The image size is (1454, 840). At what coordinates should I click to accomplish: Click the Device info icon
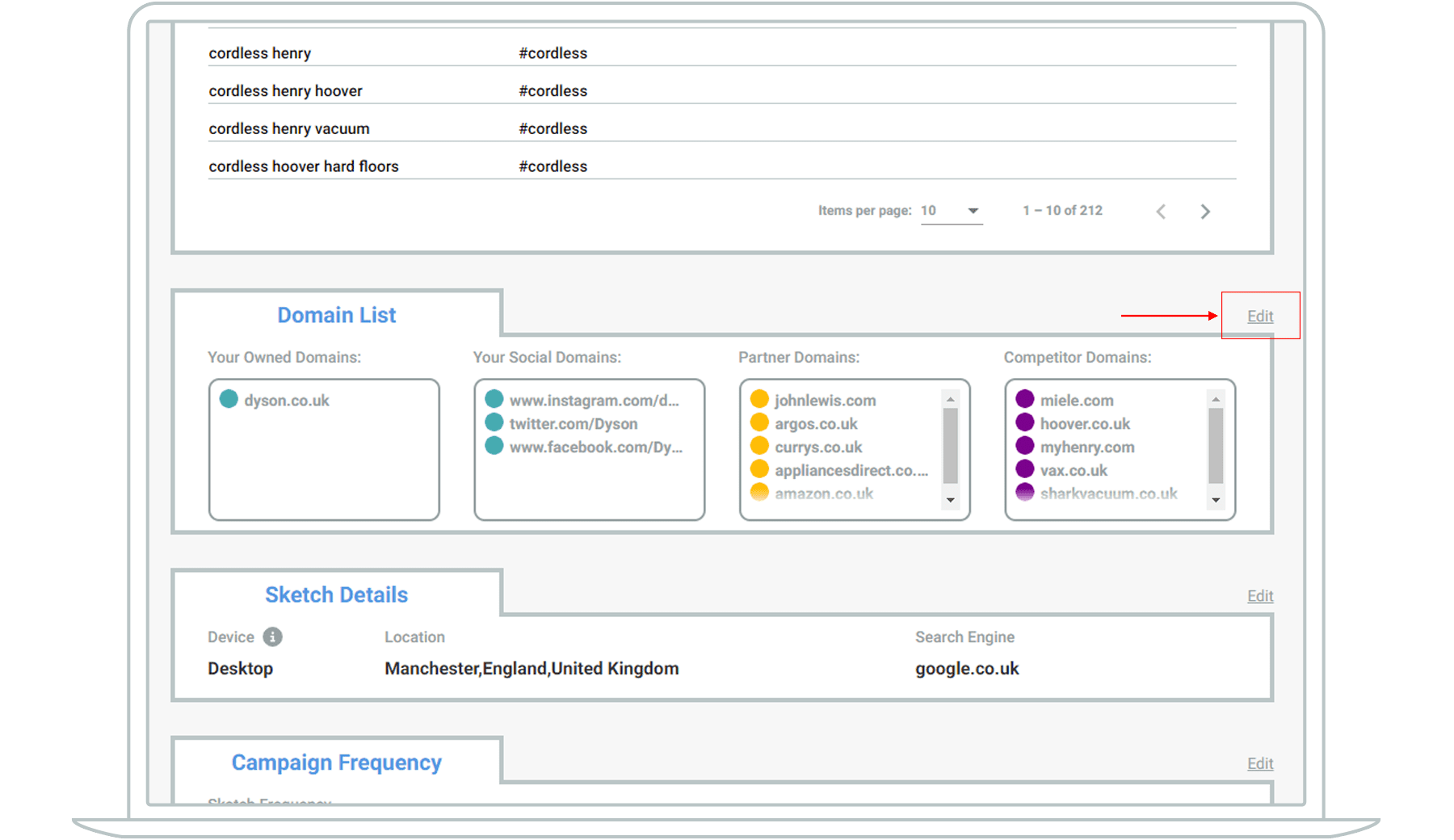(273, 636)
